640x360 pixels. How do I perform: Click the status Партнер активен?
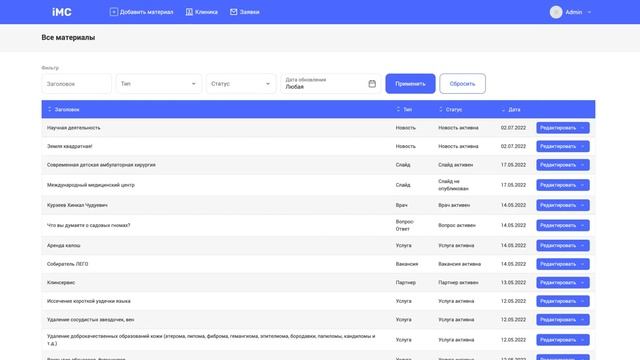(x=458, y=282)
